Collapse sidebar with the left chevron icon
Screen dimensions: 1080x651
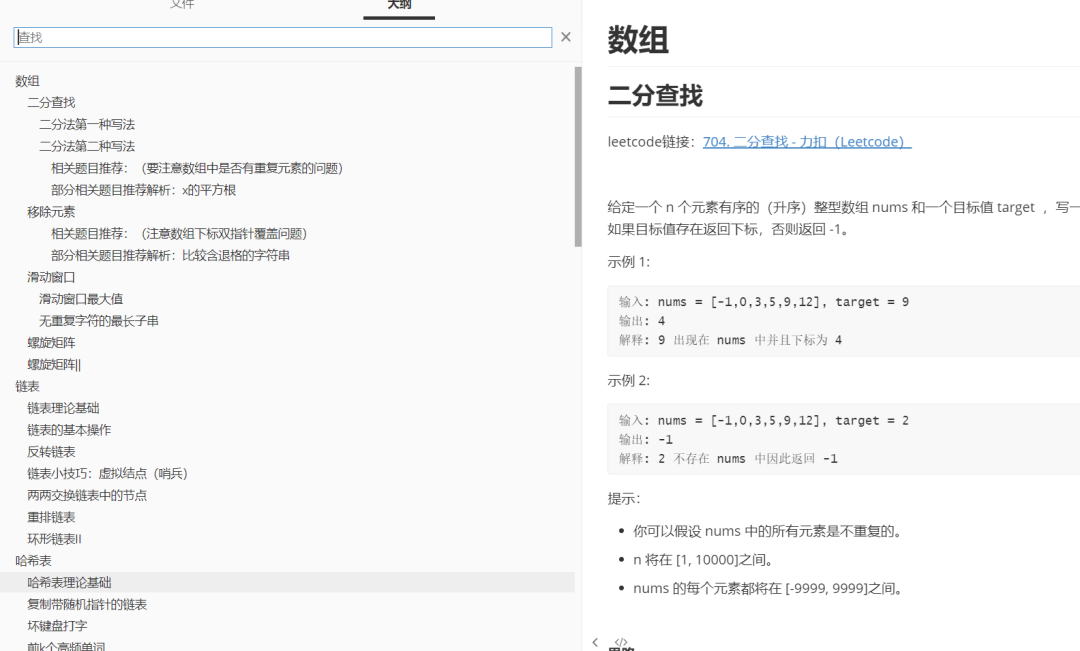[595, 642]
